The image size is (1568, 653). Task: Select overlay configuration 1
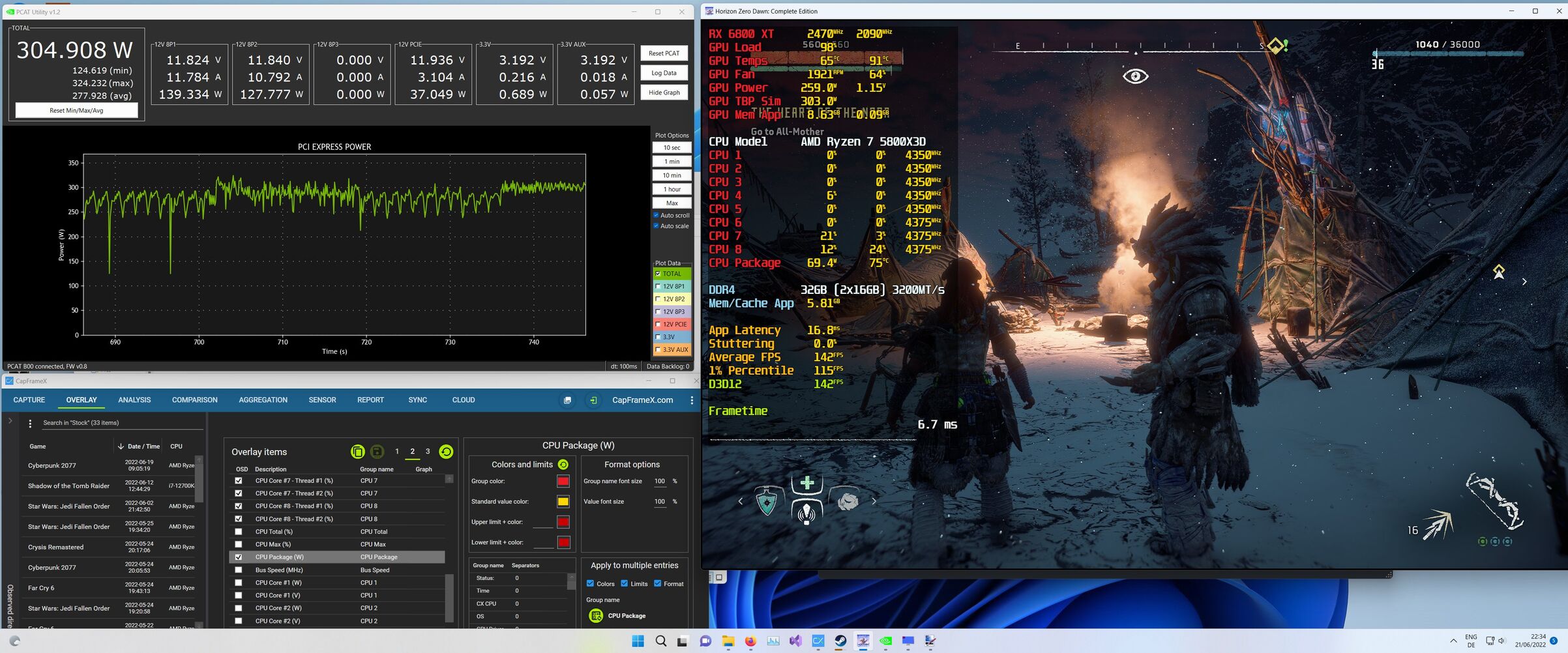click(397, 452)
